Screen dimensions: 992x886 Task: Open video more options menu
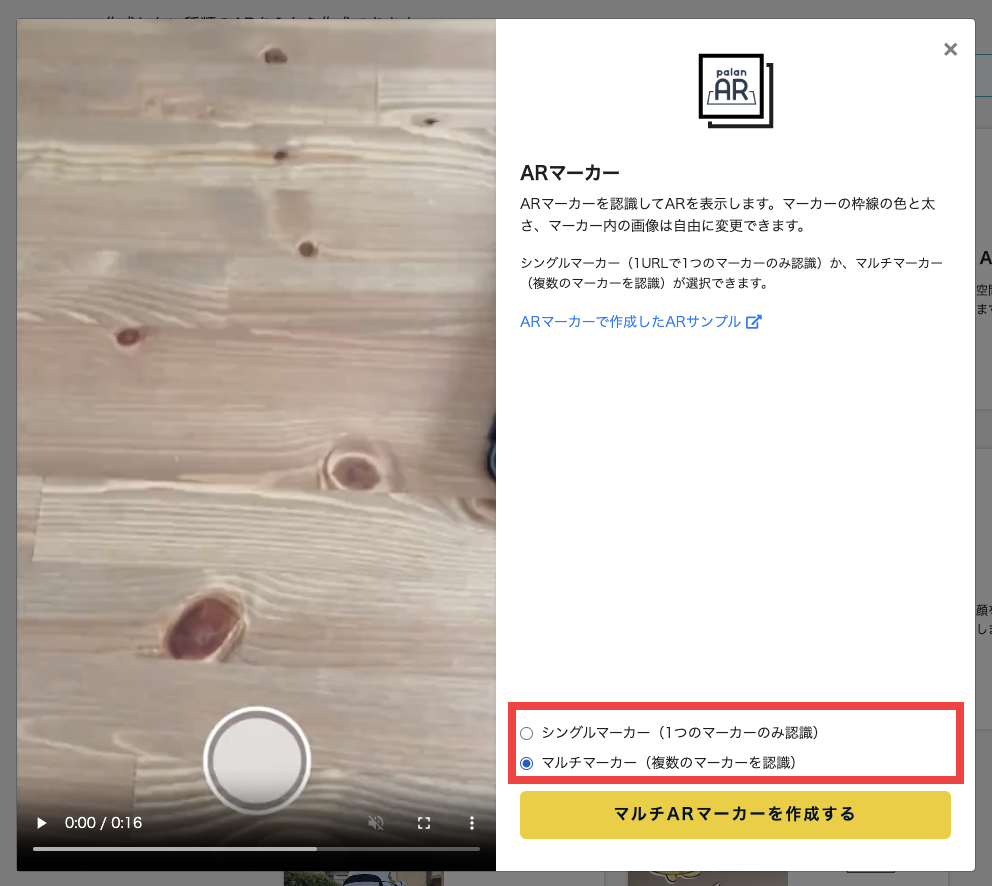pos(471,823)
